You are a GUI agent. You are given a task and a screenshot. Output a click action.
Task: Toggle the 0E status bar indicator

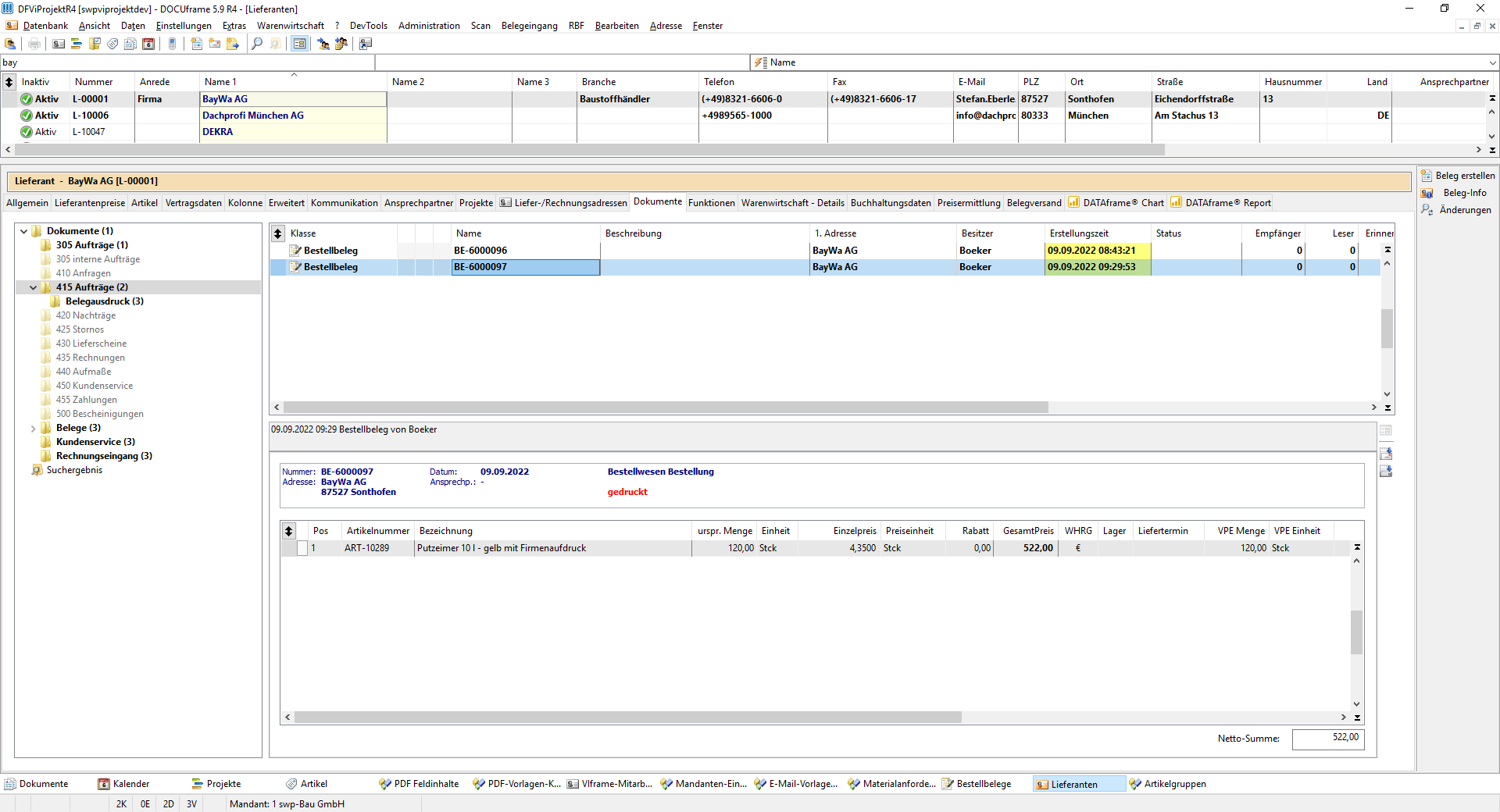point(145,803)
